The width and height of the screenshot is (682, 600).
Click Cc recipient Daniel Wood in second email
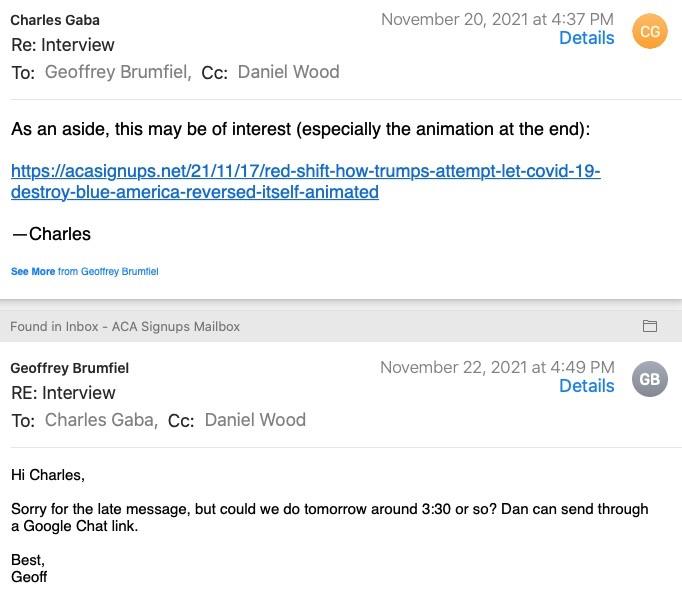click(255, 420)
